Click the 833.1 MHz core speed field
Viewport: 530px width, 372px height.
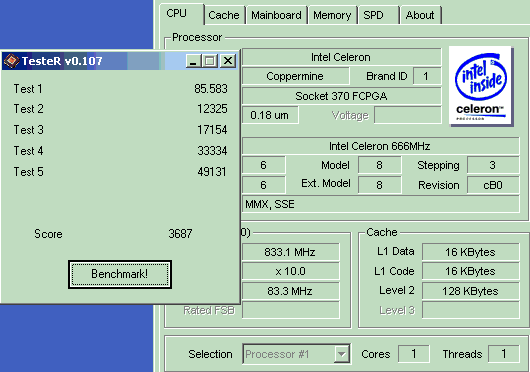(x=291, y=252)
